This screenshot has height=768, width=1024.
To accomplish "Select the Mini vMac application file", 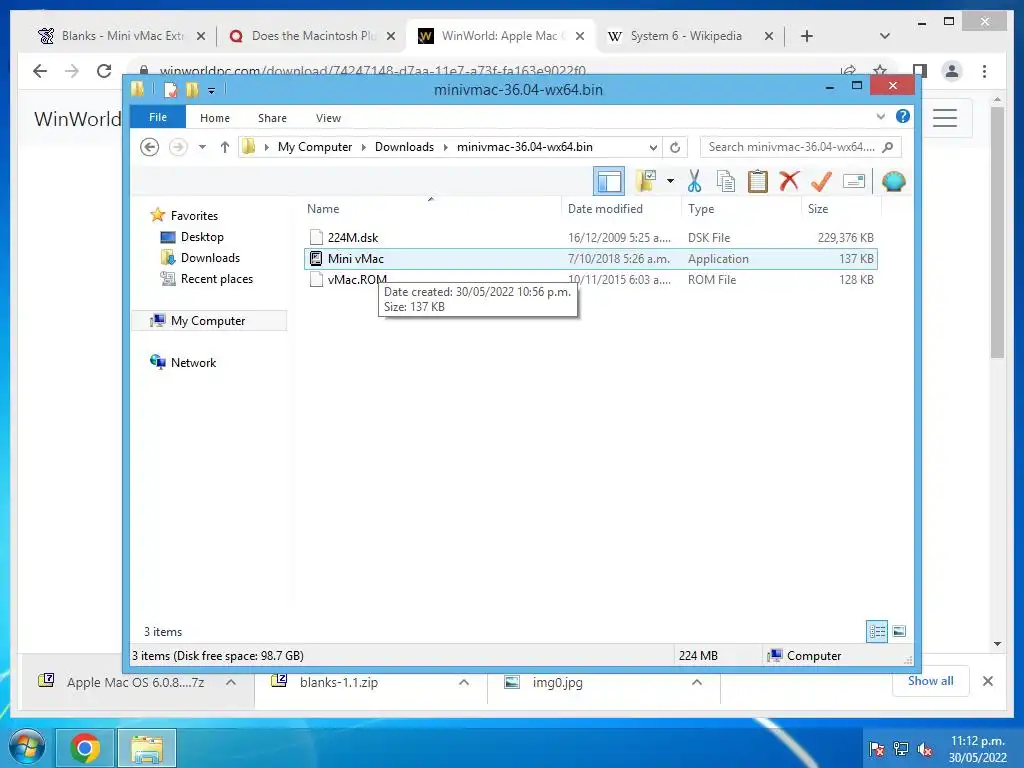I will [x=591, y=259].
